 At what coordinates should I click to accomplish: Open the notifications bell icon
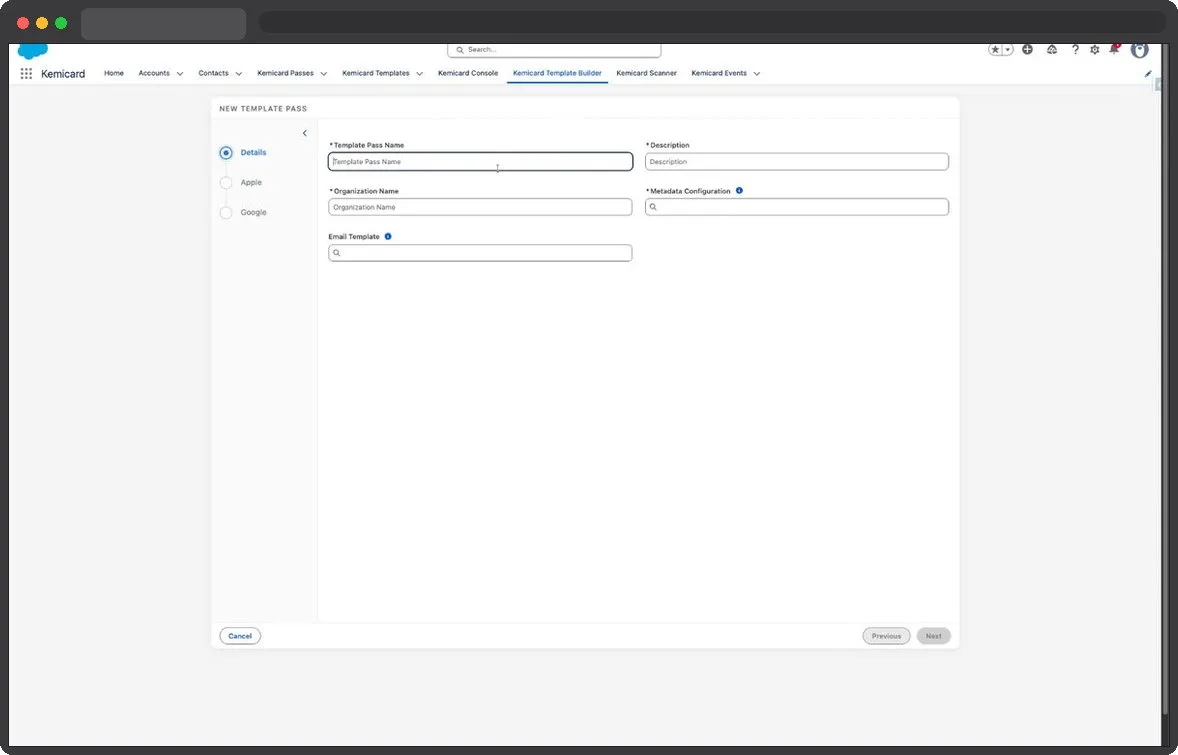pyautogui.click(x=1114, y=50)
